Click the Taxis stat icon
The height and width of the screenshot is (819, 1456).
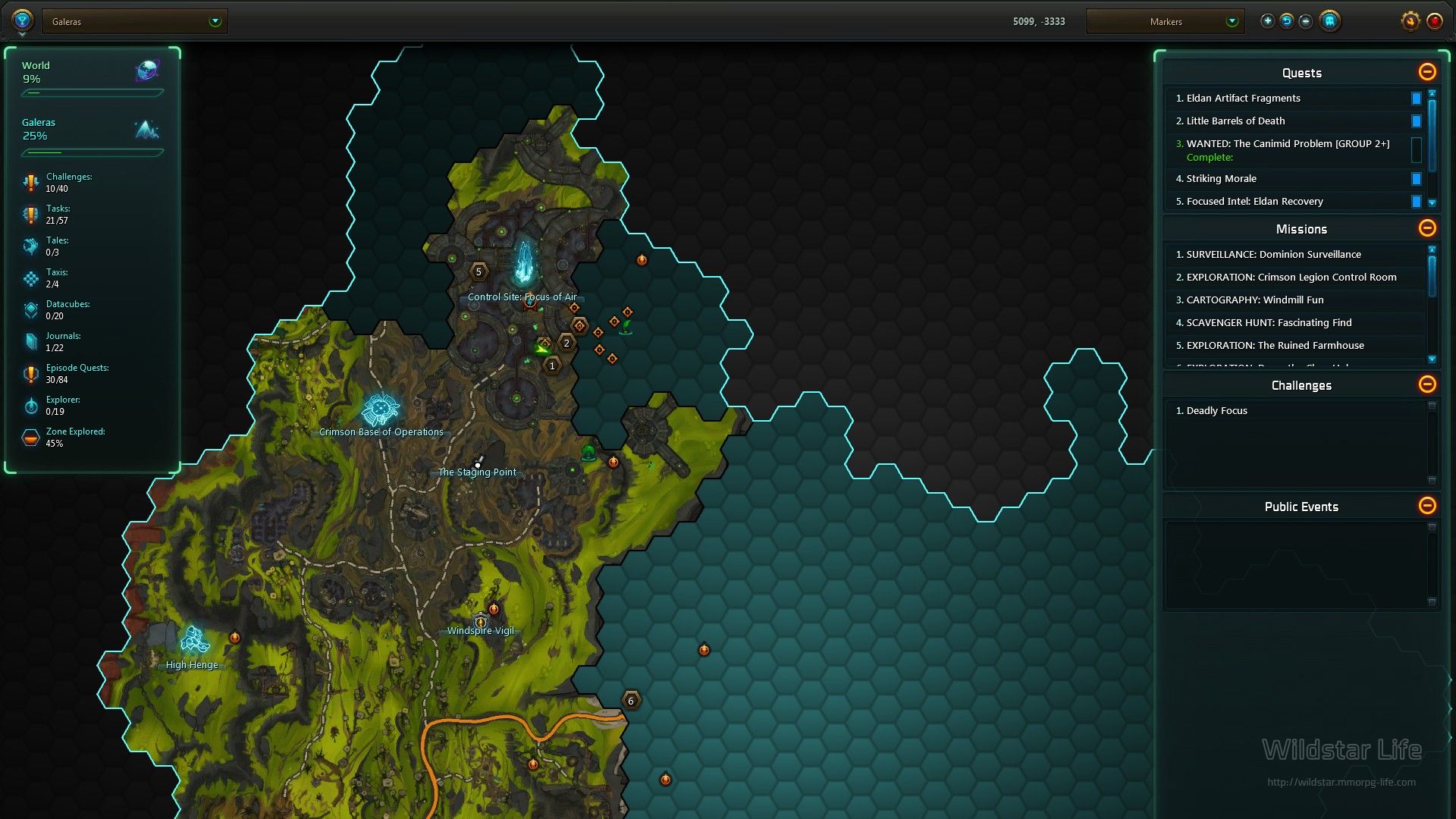30,278
